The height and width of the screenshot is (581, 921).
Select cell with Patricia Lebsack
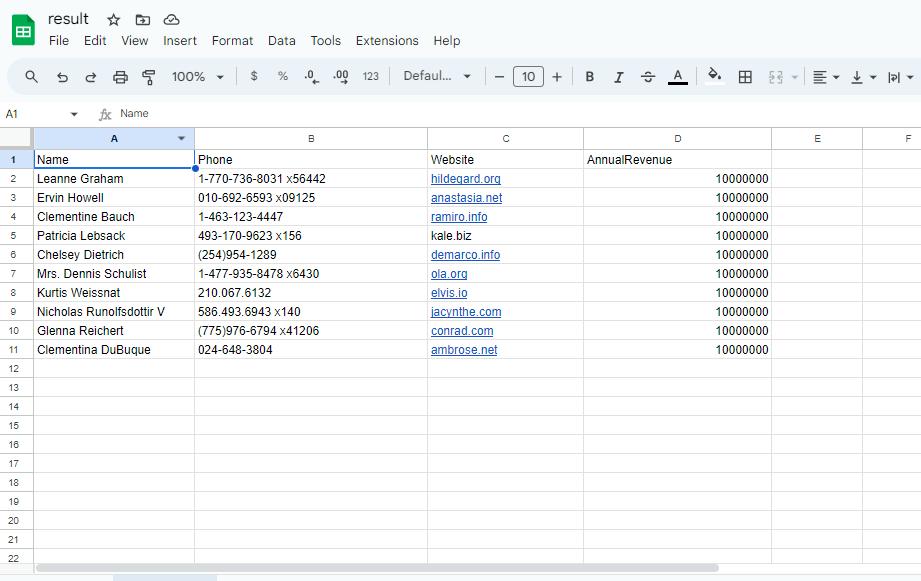pyautogui.click(x=114, y=236)
